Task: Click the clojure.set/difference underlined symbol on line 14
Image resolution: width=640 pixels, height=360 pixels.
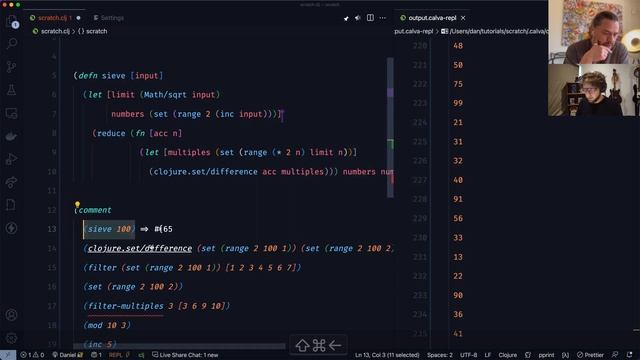Action: tap(140, 248)
